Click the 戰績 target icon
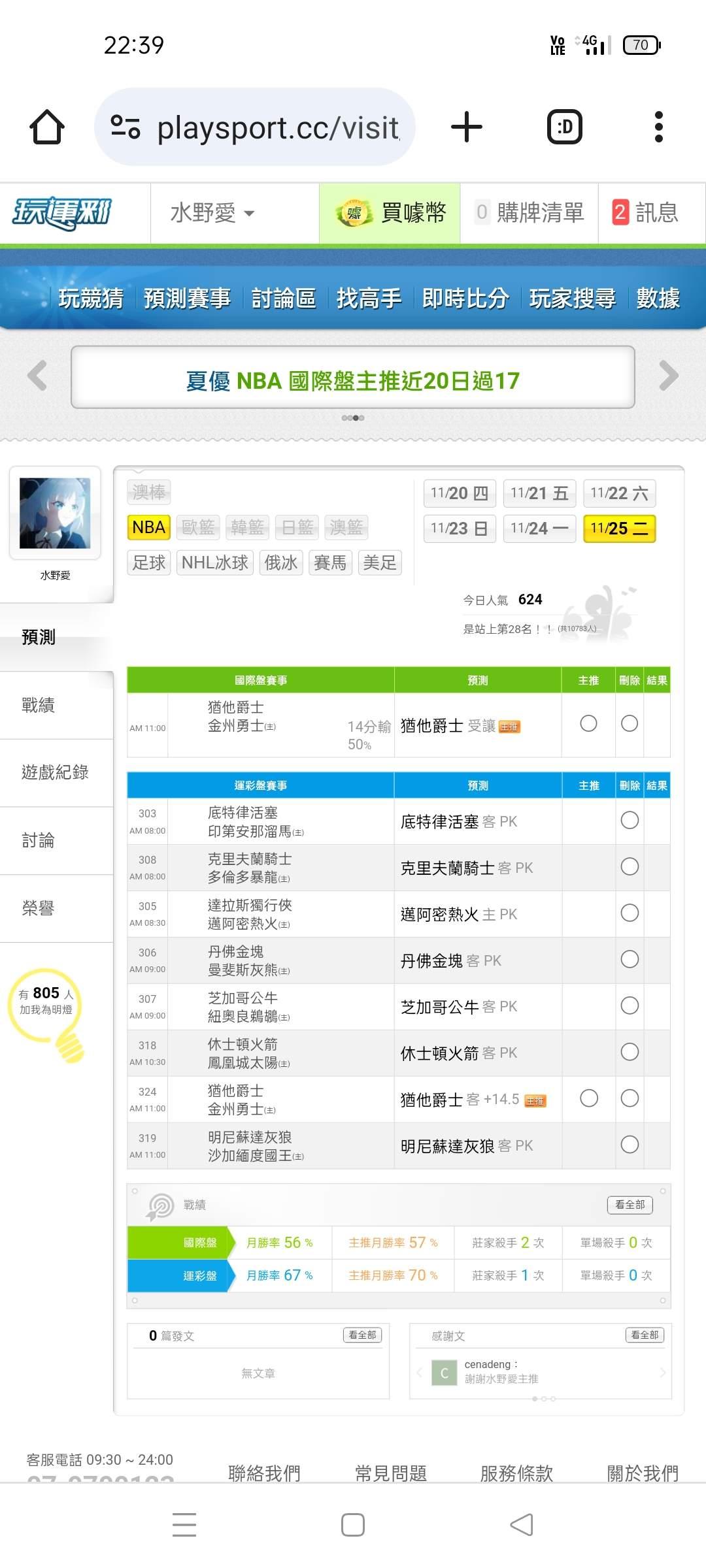Screen dimensions: 706x1568 tap(160, 1205)
